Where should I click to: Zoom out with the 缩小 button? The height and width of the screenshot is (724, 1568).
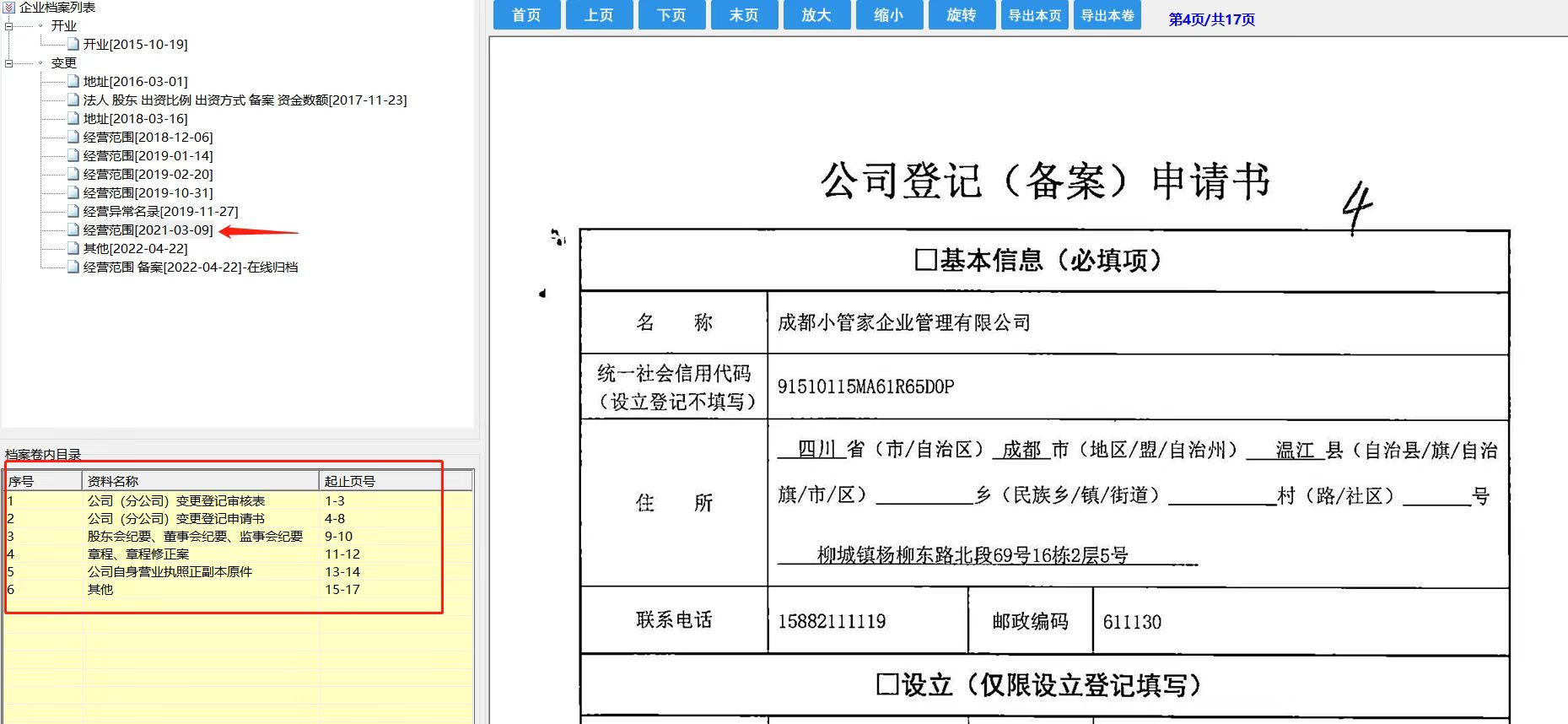[x=889, y=15]
